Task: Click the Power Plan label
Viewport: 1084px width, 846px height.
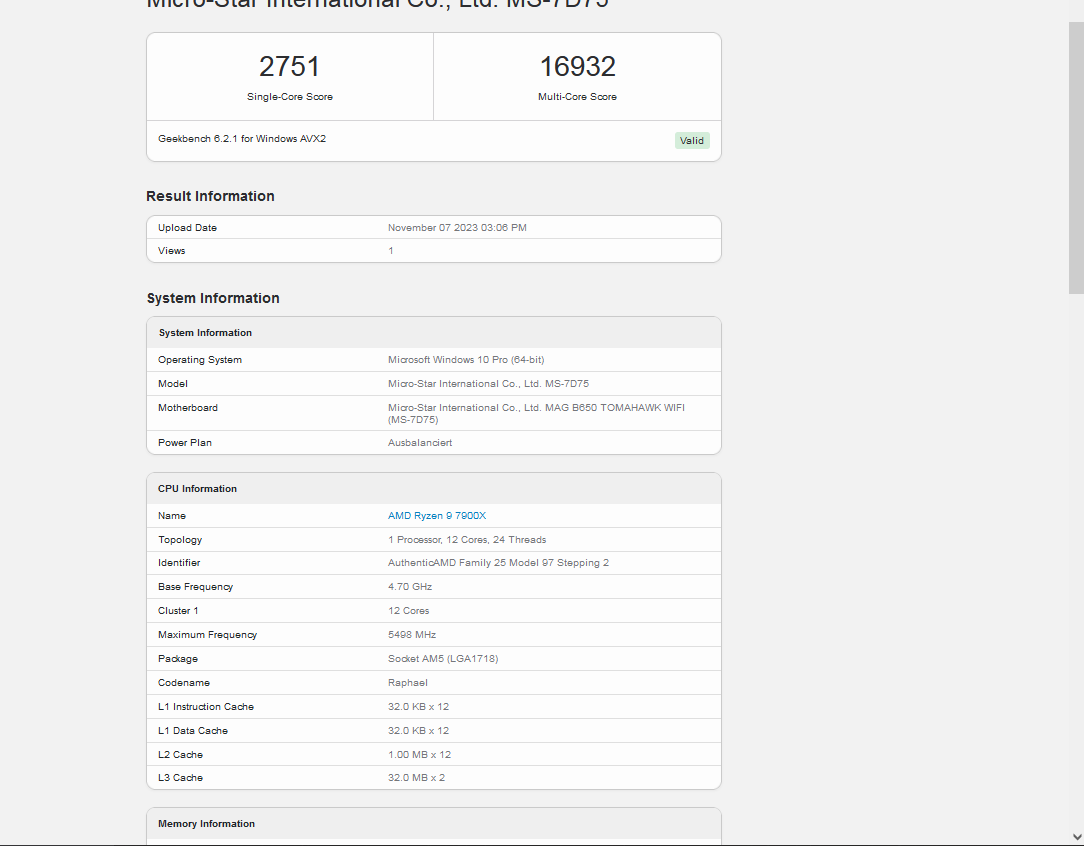Action: (185, 442)
